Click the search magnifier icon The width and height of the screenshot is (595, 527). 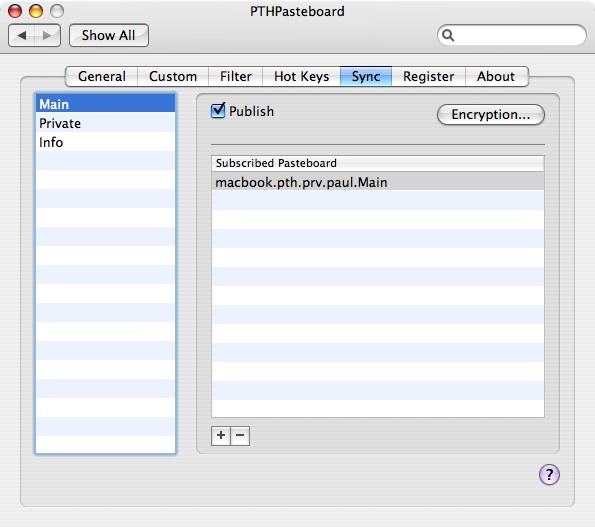(448, 35)
